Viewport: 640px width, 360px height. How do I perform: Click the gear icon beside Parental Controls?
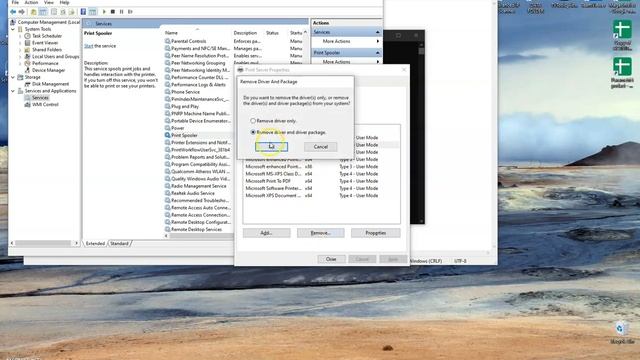[x=167, y=41]
